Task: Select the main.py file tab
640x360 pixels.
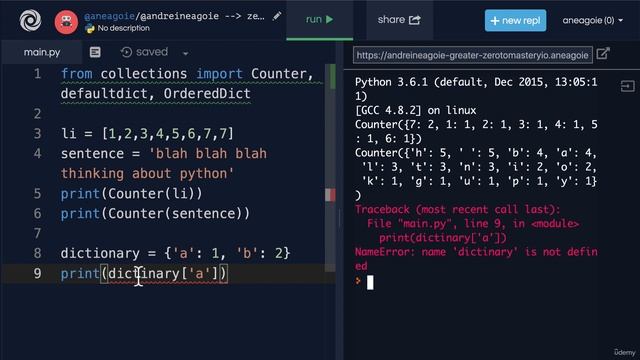Action: click(x=42, y=52)
